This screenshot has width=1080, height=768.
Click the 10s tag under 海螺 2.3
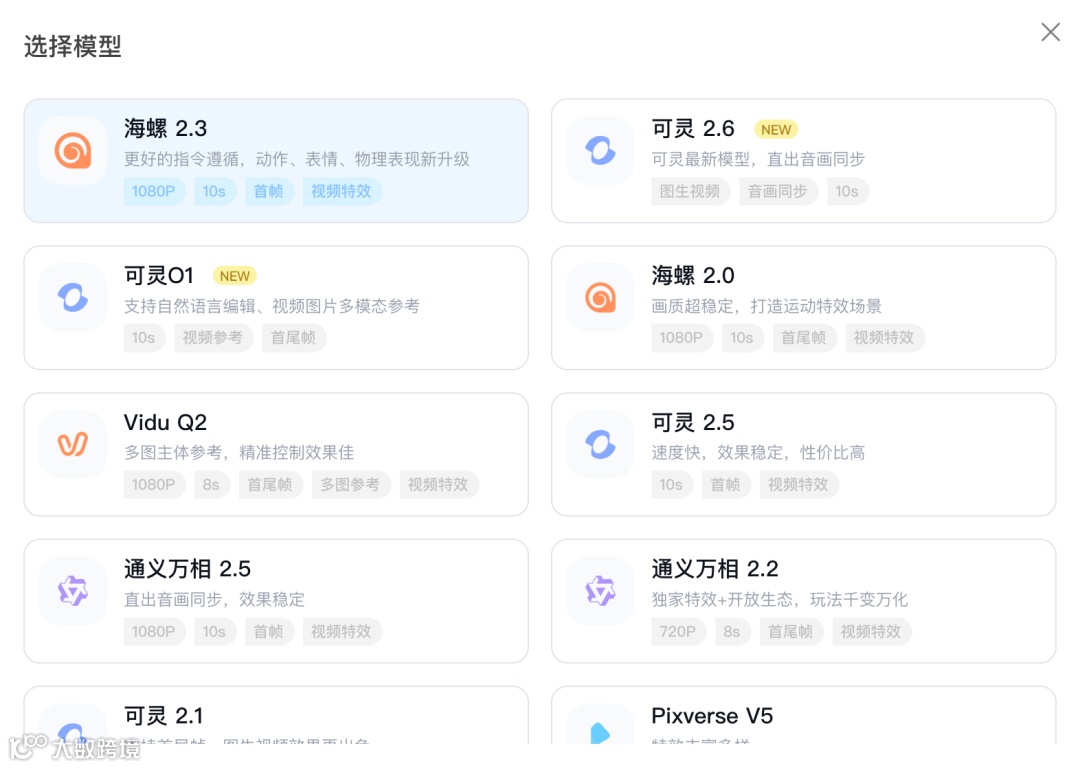point(214,191)
